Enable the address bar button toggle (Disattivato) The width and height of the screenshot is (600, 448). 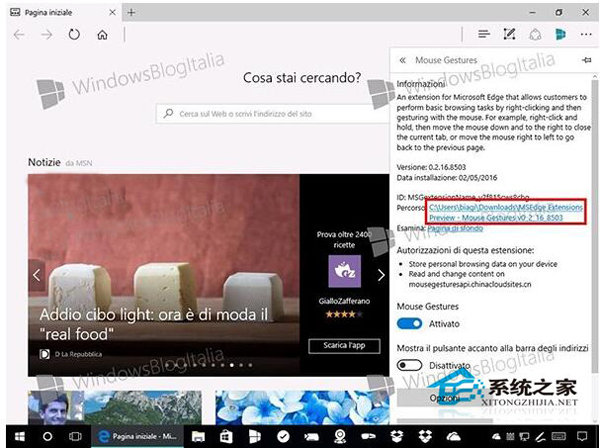pyautogui.click(x=409, y=365)
